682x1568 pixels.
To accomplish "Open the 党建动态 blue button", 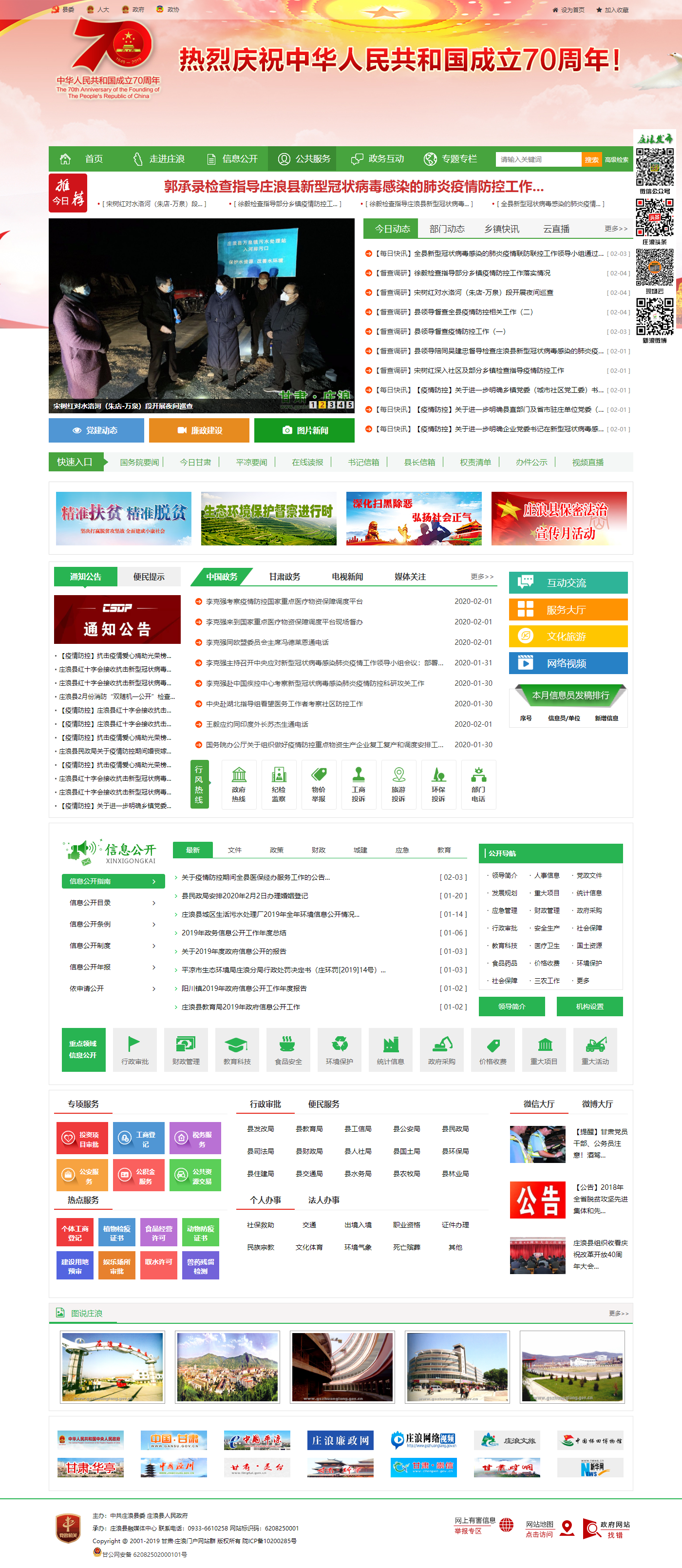I will [x=96, y=430].
